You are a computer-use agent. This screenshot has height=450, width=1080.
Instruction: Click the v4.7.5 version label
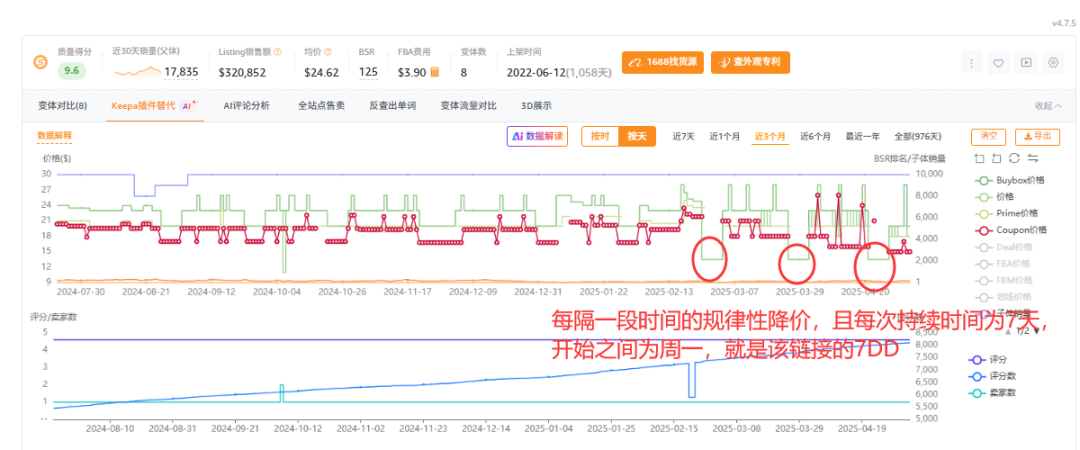pos(1063,23)
